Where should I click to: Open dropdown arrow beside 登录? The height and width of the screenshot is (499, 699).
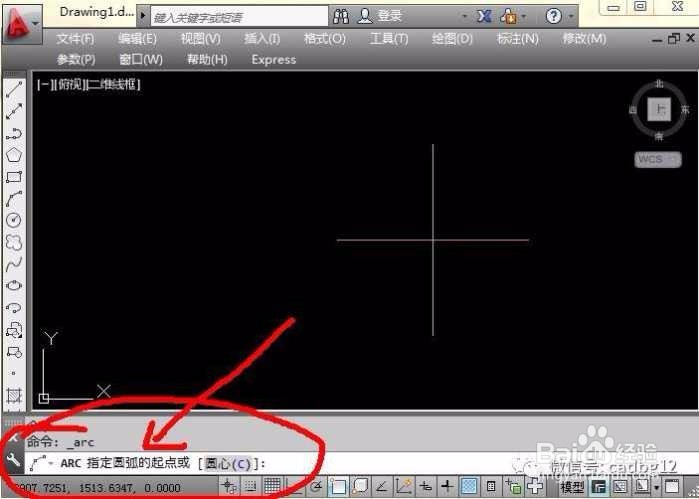point(465,17)
